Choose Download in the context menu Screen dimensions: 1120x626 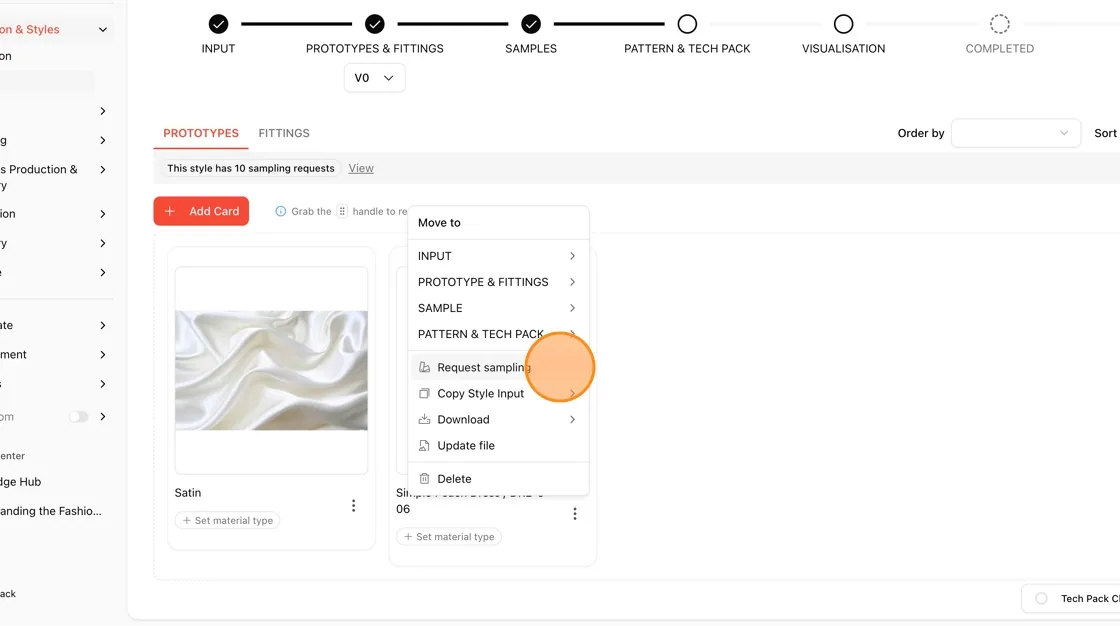tap(498, 419)
